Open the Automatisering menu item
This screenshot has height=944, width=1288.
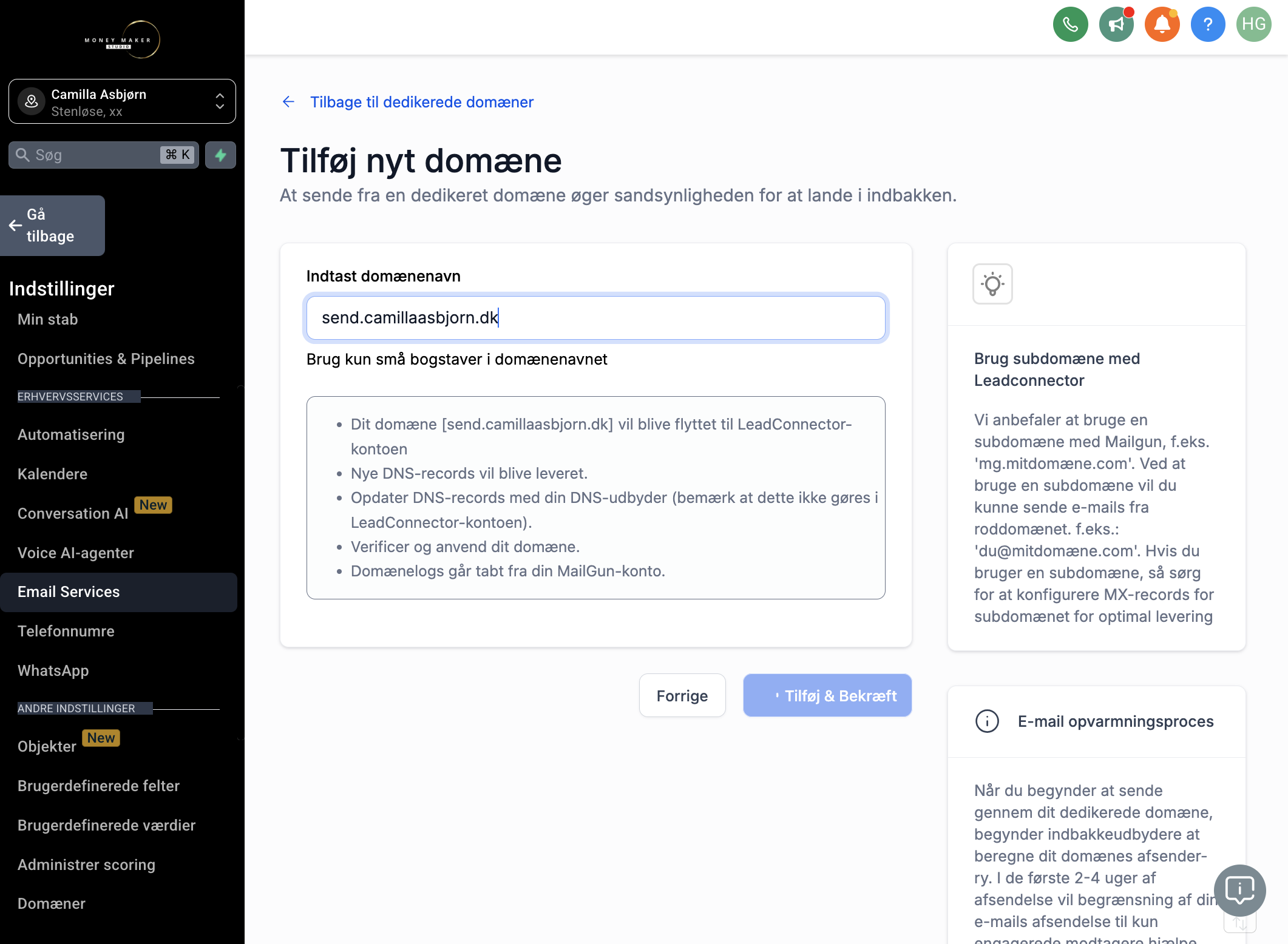coord(71,434)
